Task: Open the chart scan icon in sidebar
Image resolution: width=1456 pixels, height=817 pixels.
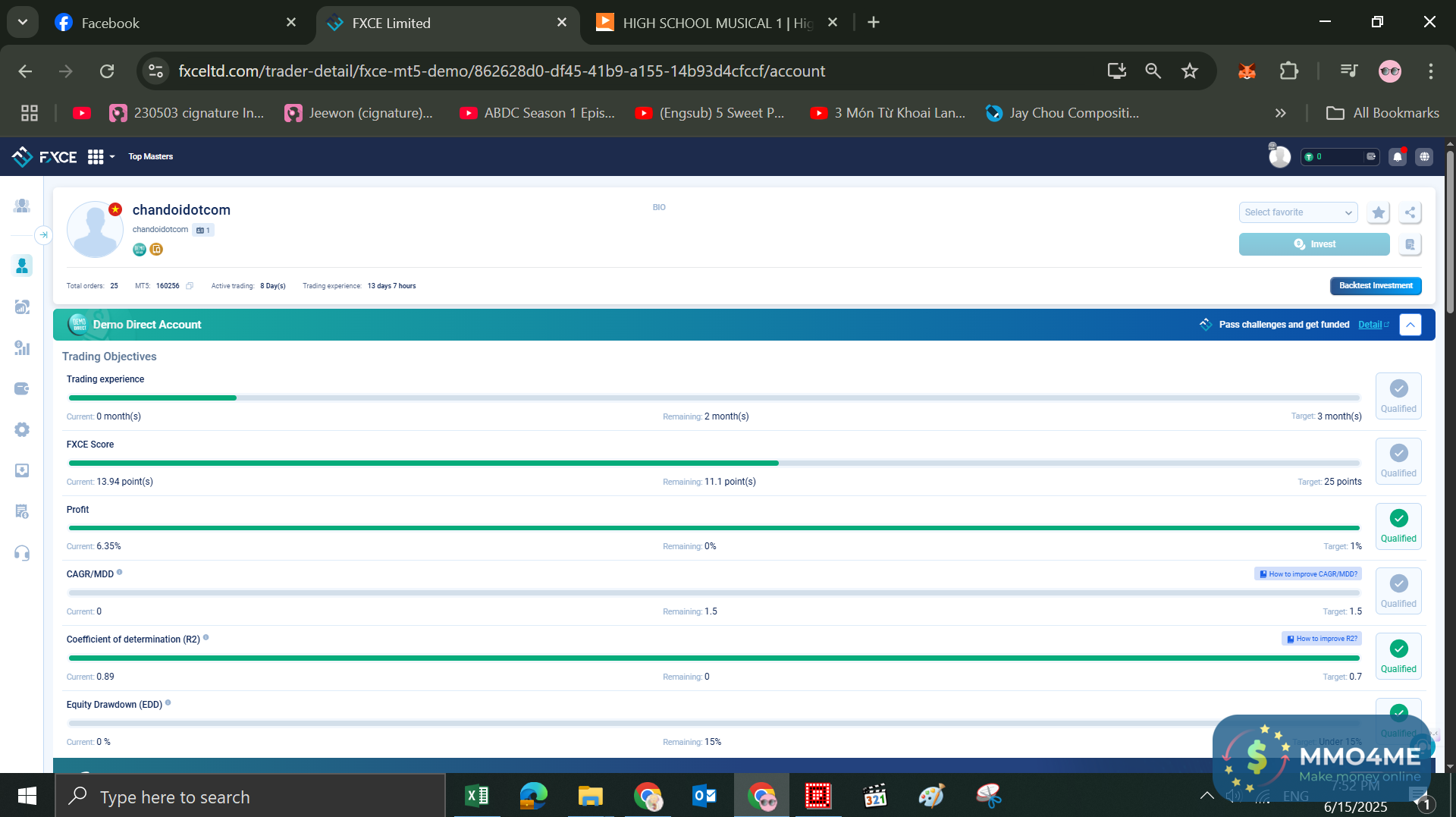Action: [22, 306]
